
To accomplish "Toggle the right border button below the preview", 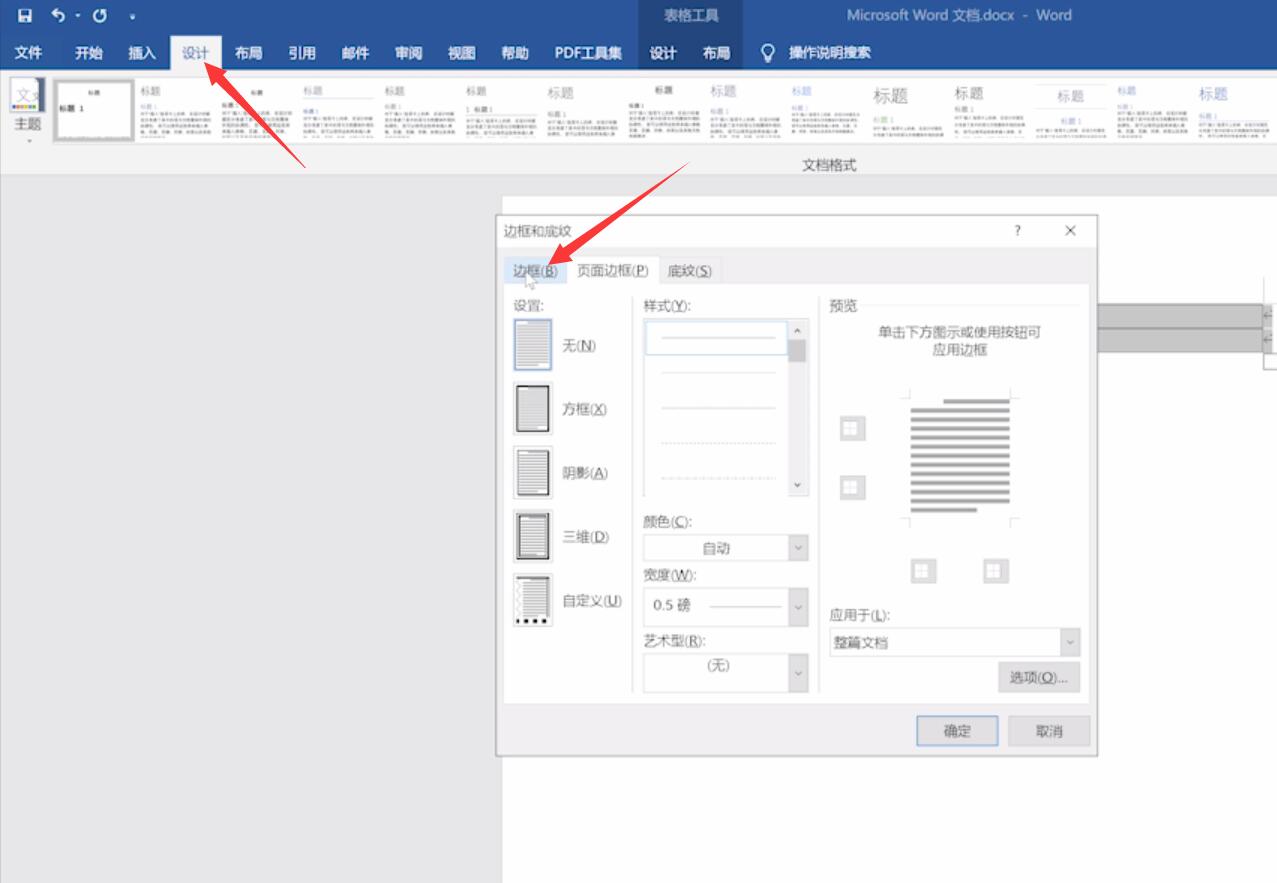I will point(994,571).
